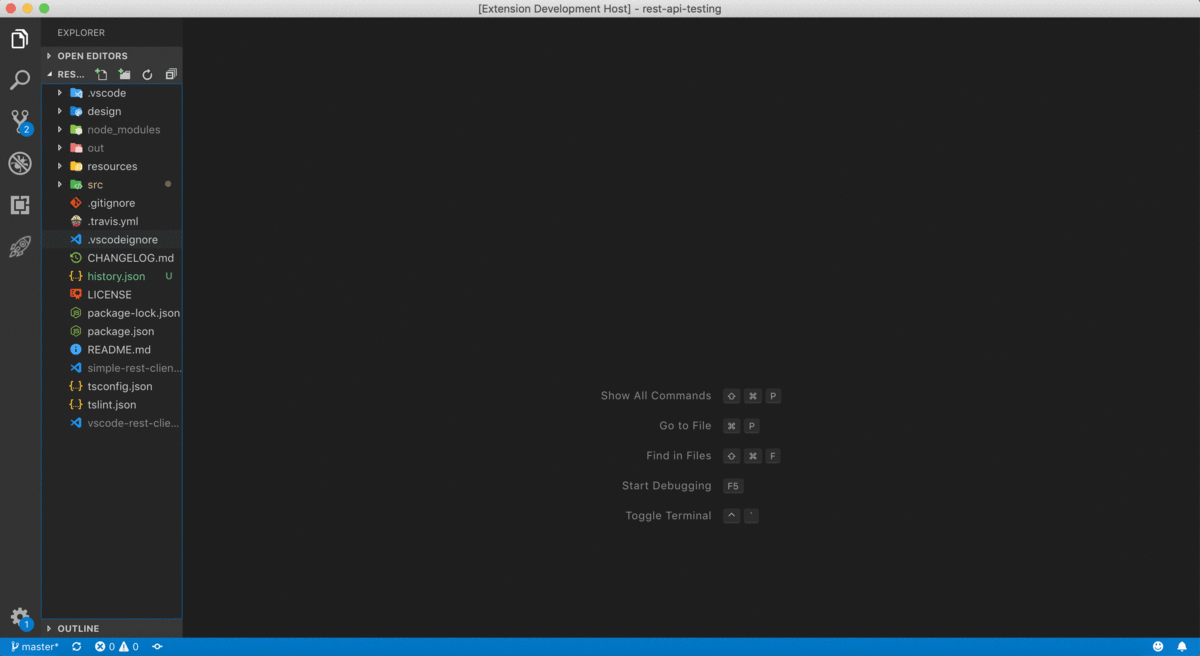Open the warnings count in status bar
The width and height of the screenshot is (1200, 656).
129,647
